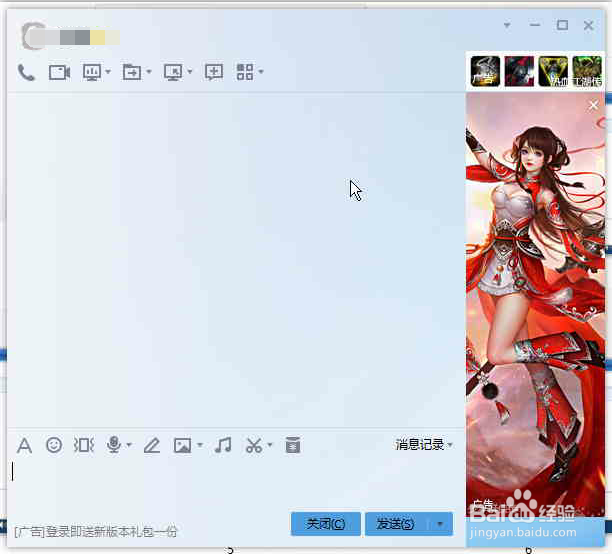
Task: Click the send file folder icon
Action: (132, 72)
